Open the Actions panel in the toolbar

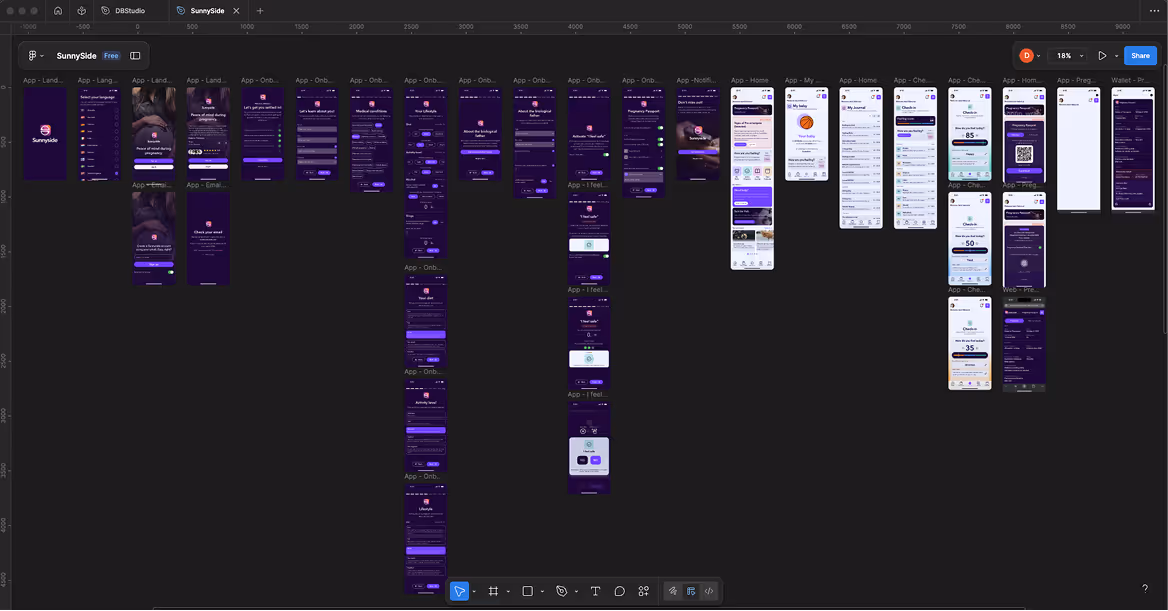[x=643, y=591]
